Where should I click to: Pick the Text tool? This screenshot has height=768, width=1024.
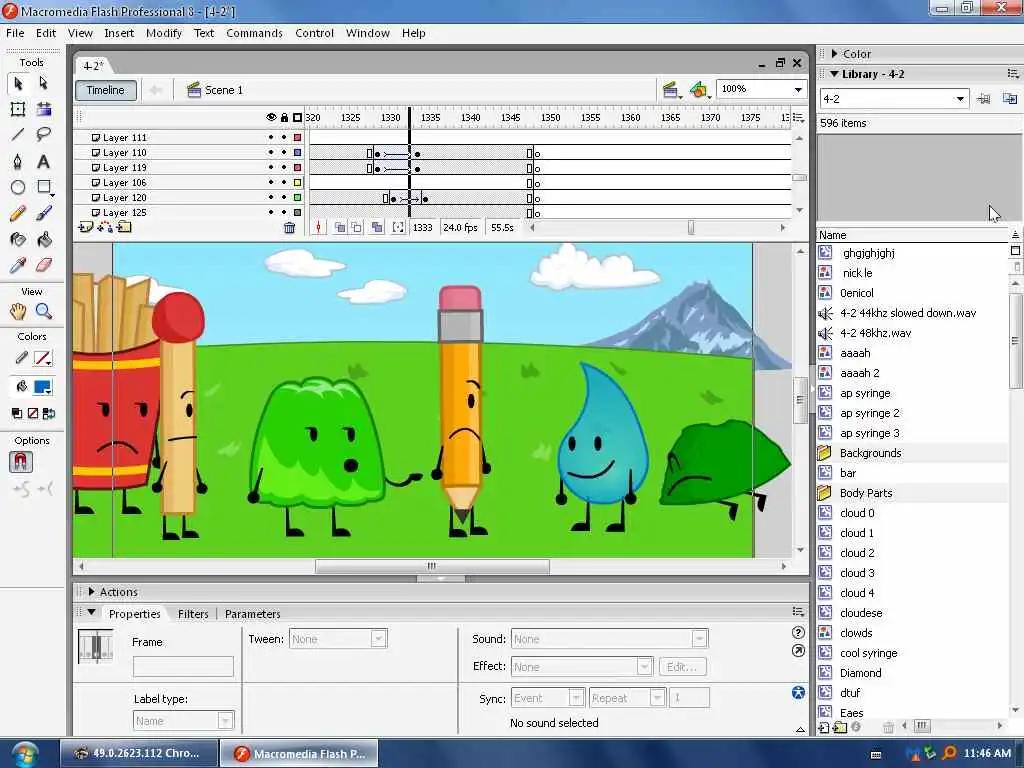pyautogui.click(x=43, y=161)
